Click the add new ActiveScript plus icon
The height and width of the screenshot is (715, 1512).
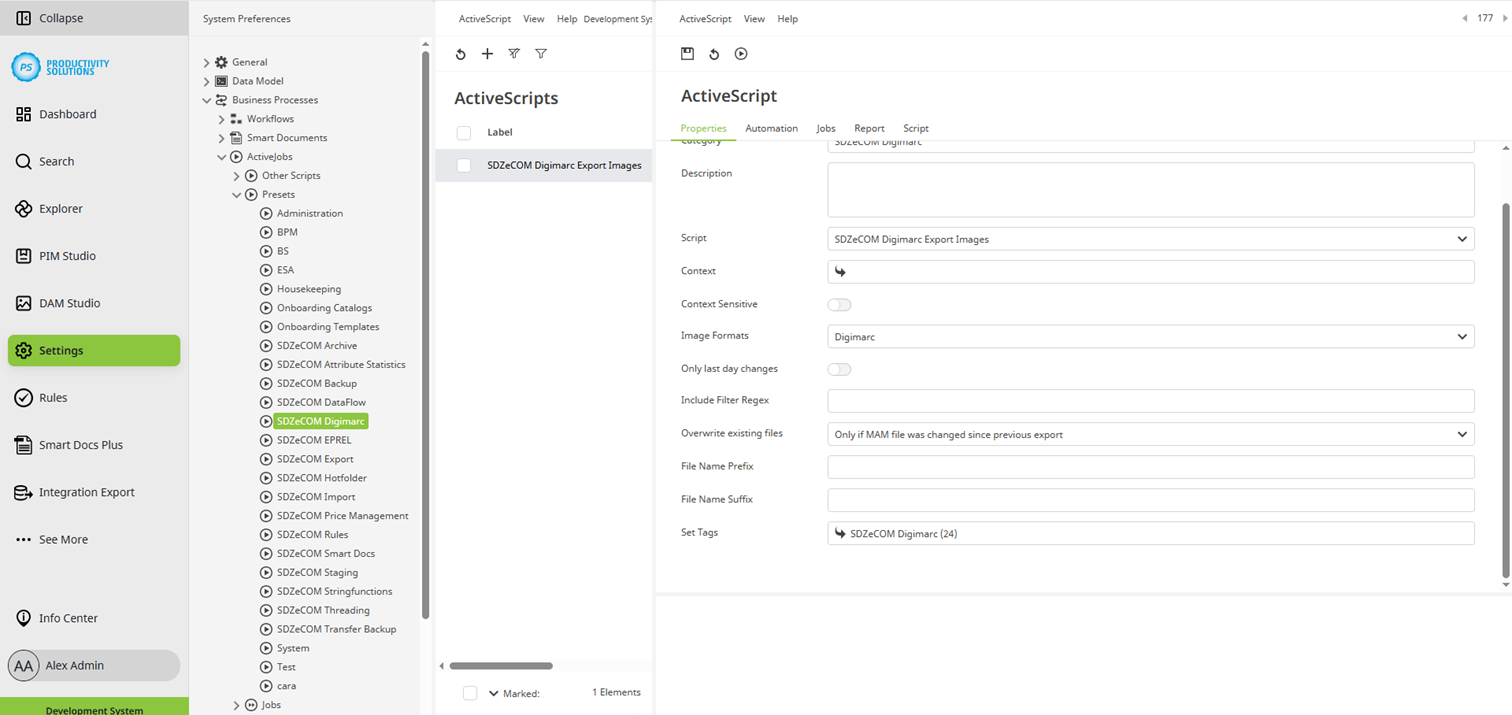pos(487,54)
